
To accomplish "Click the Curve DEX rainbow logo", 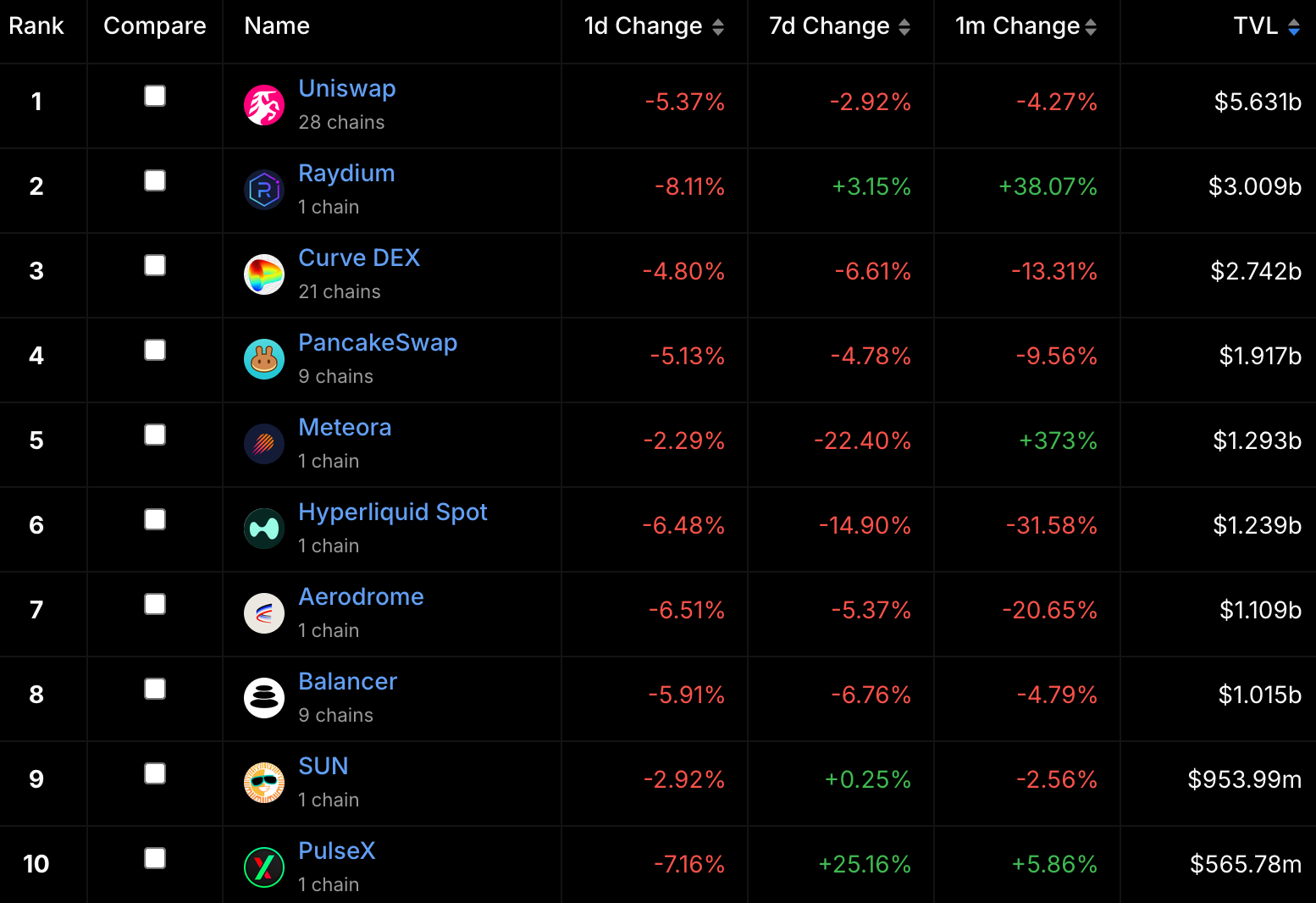I will 264,274.
